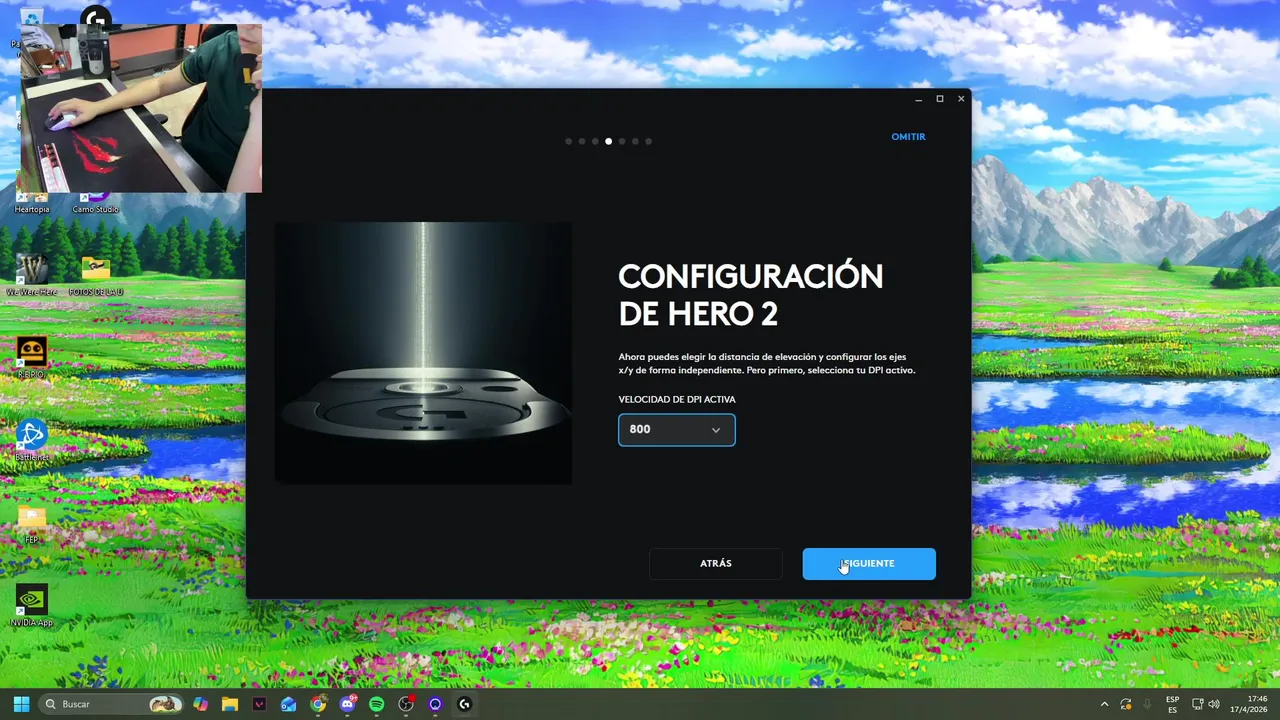Screen dimensions: 1280x720
Task: Select the highlighted fourth progress dot
Action: pos(608,141)
